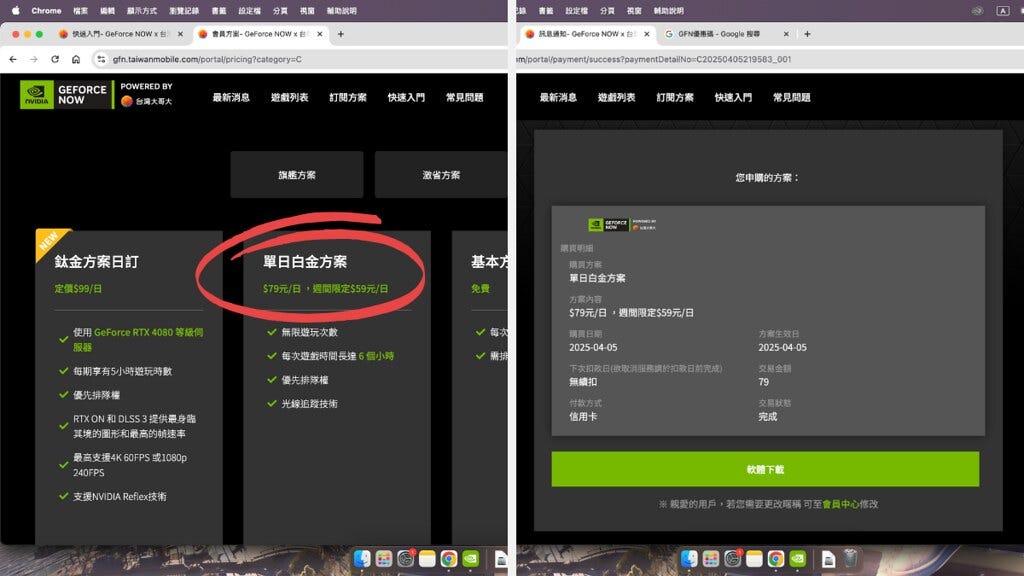The height and width of the screenshot is (576, 1024).
Task: Open site info icon in address bar
Action: coord(103,59)
